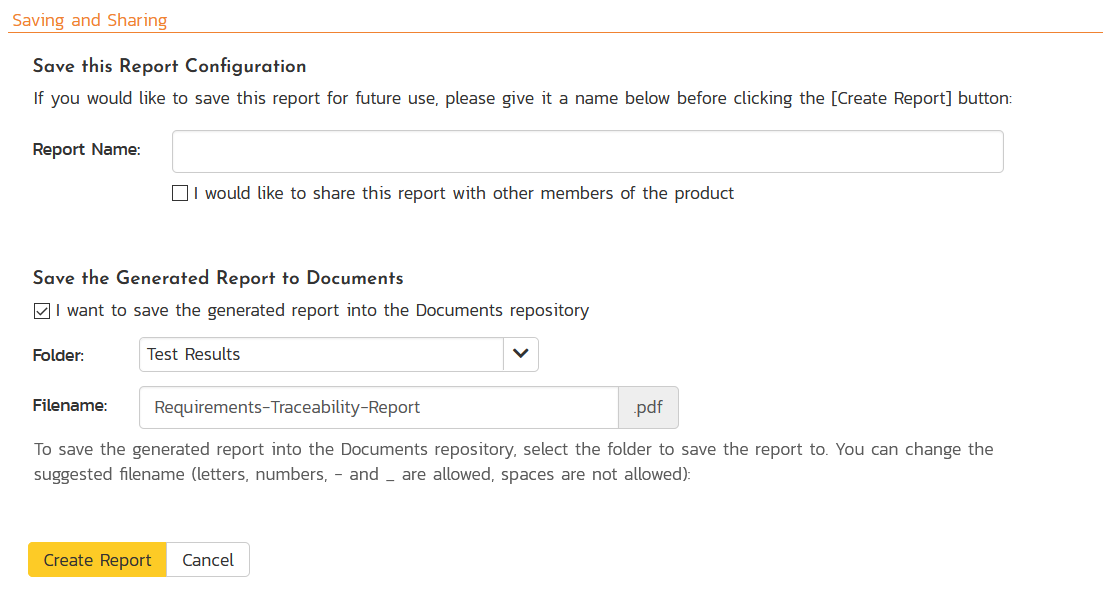
Task: Open the Folder dropdown showing Test Results
Action: tap(321, 354)
